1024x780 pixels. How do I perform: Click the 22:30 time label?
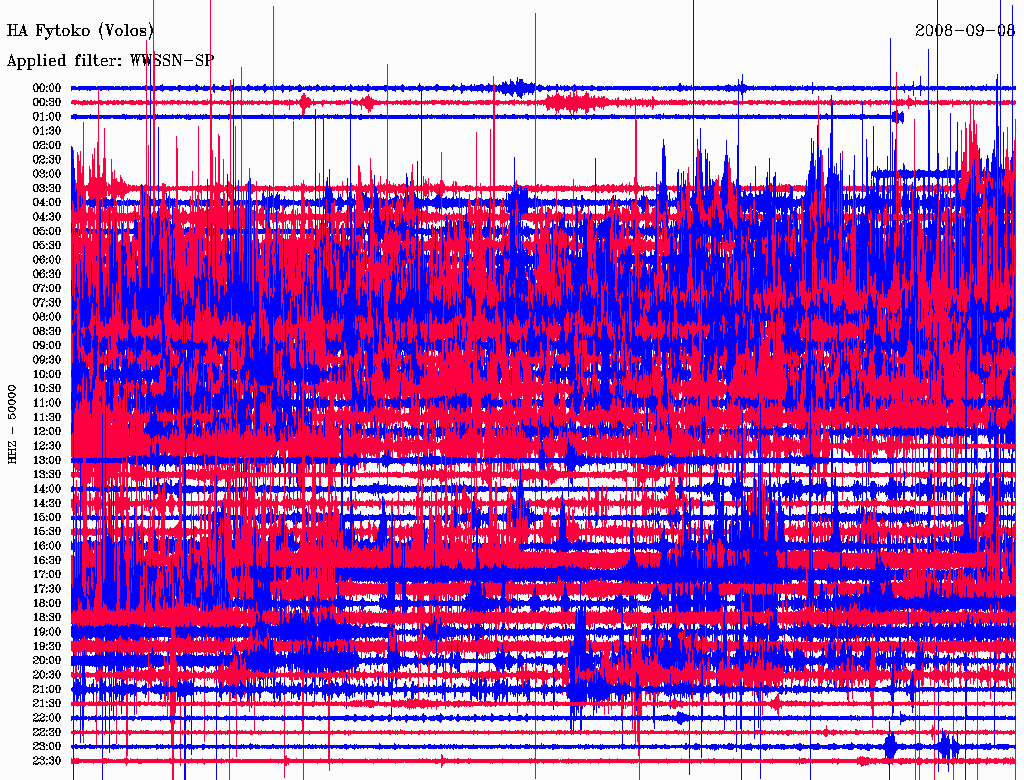(x=47, y=732)
